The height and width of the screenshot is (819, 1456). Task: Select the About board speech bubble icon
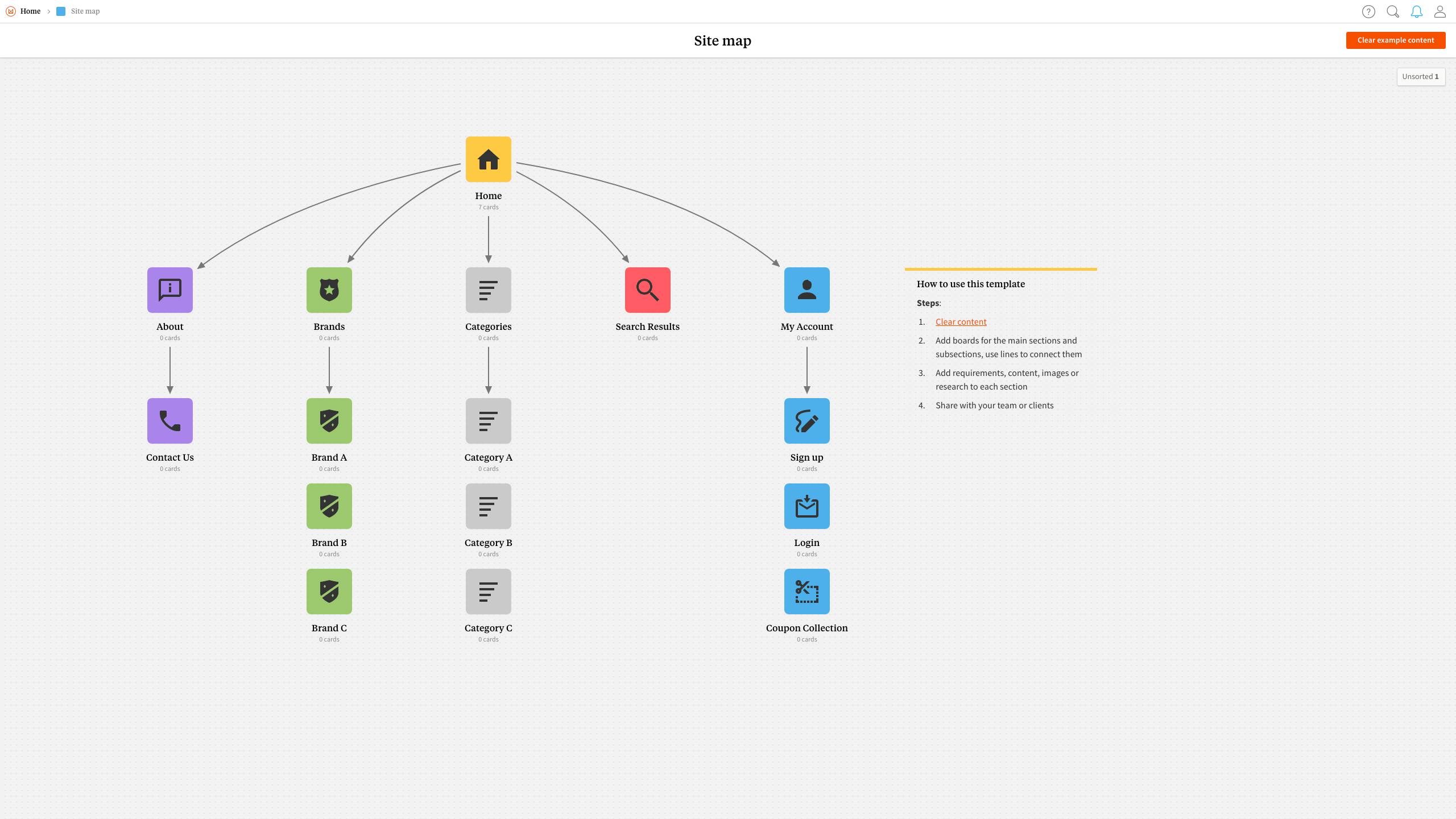169,290
